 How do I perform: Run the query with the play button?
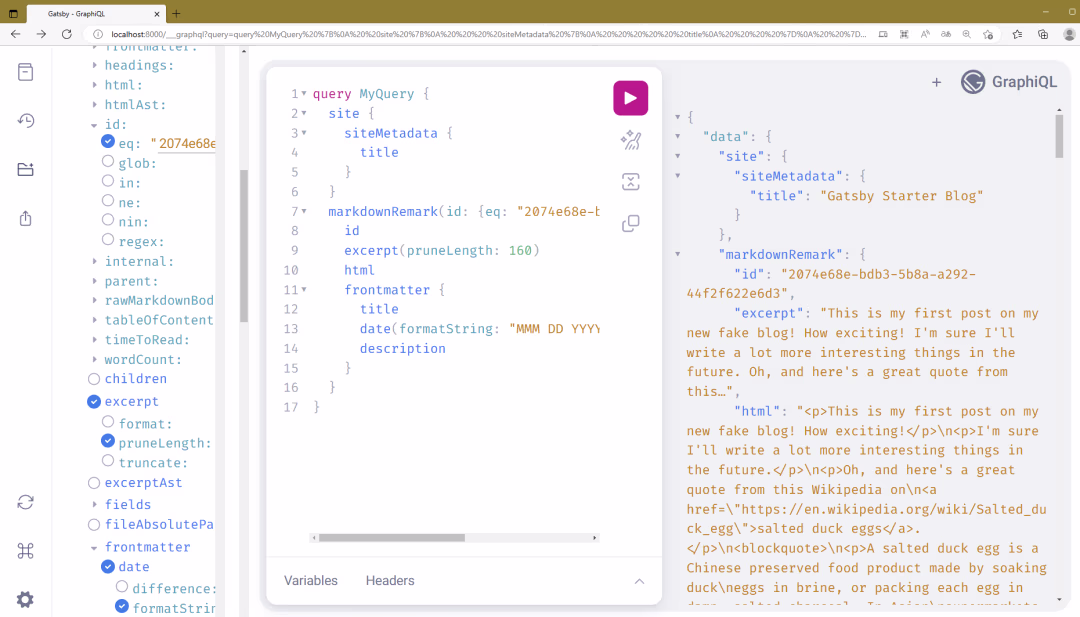[x=630, y=98]
